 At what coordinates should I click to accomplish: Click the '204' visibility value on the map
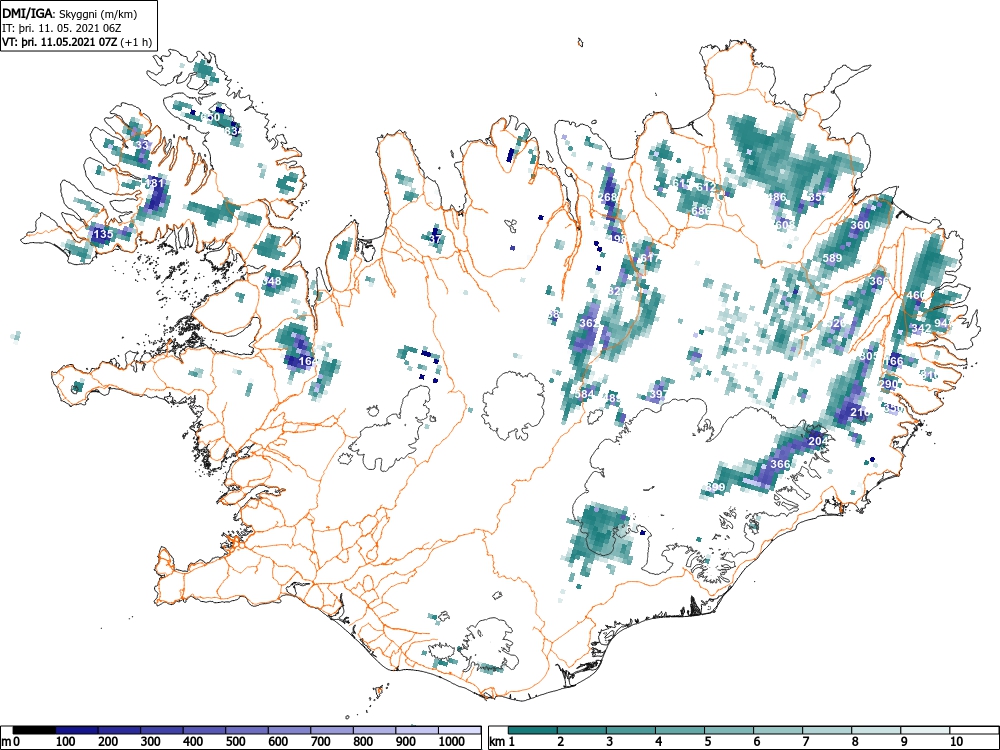coord(818,441)
